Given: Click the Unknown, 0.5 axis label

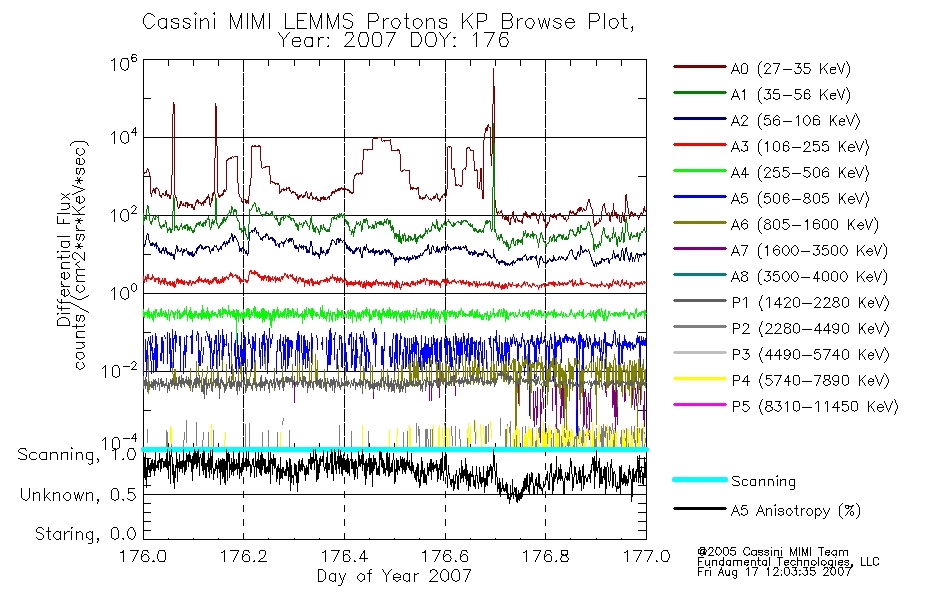Looking at the screenshot, I should (x=78, y=495).
